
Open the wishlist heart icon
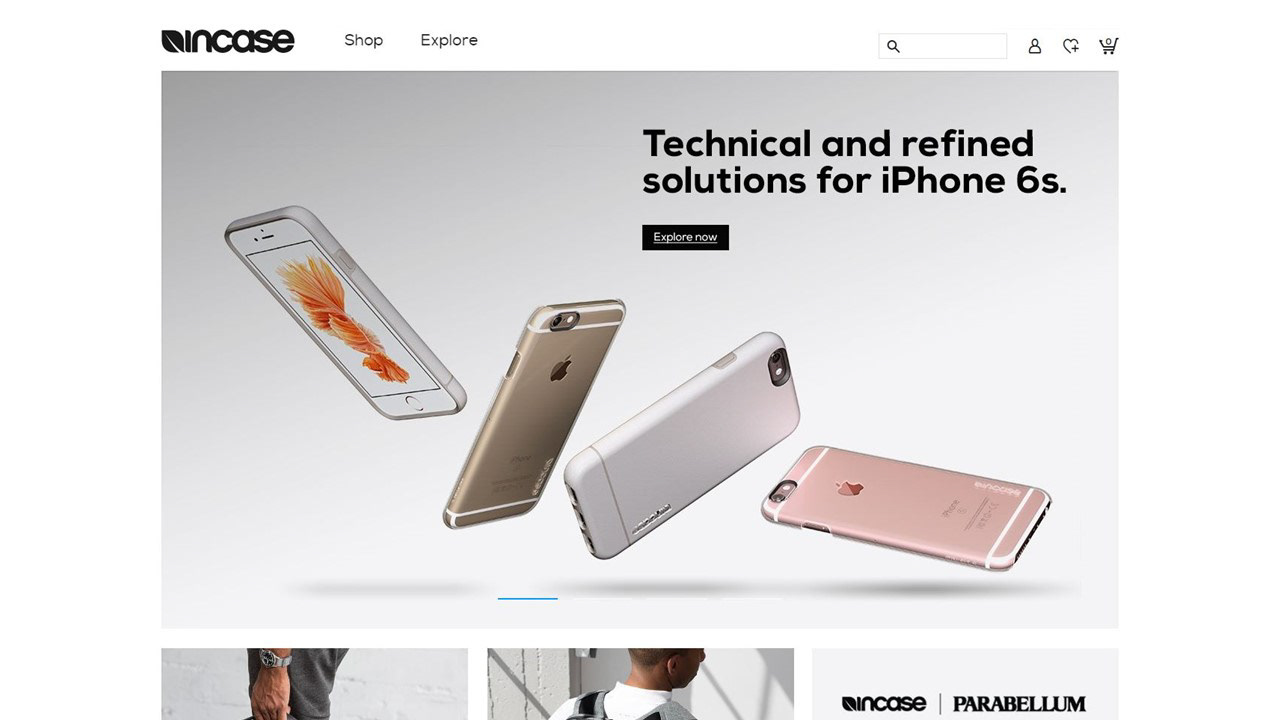tap(1071, 46)
